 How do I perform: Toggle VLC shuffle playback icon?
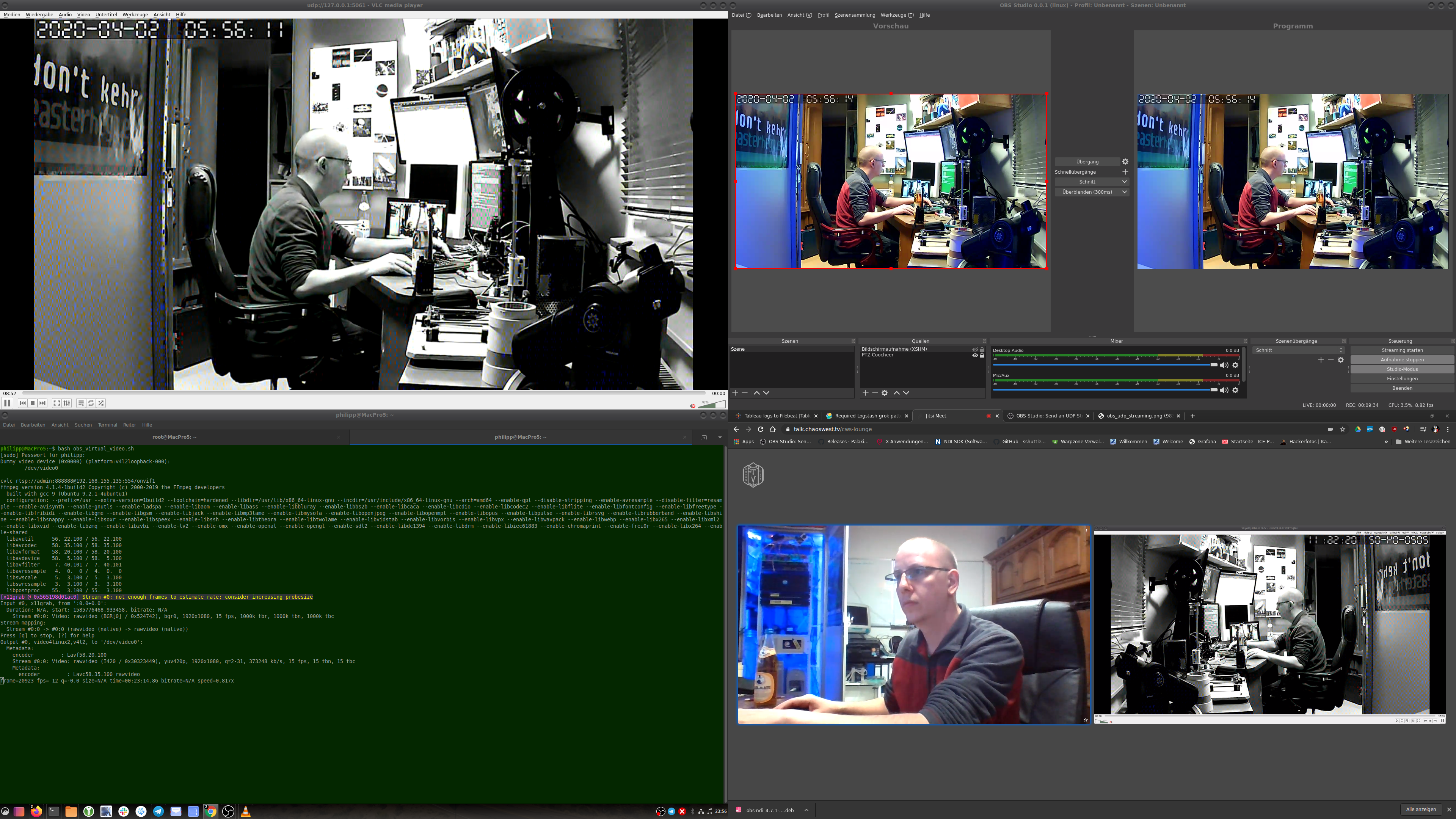(x=100, y=403)
